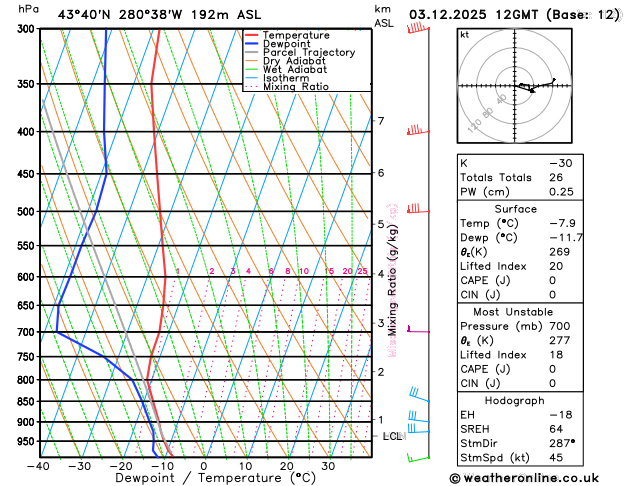Click the Hodograph section heading in the table
629x486 pixels.
point(515,401)
